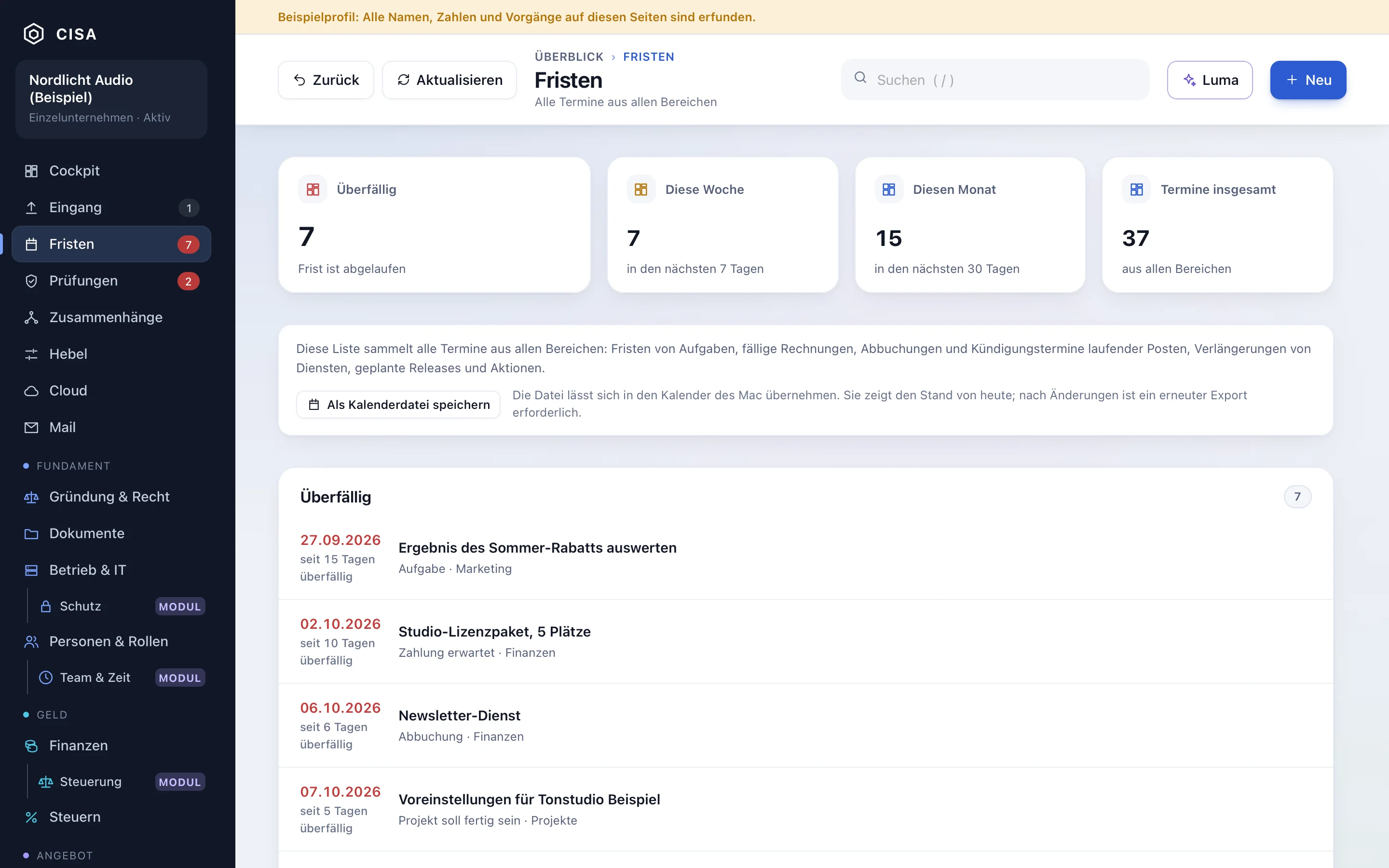The image size is (1389, 868).
Task: Click the Überfällig summary card
Action: click(435, 225)
